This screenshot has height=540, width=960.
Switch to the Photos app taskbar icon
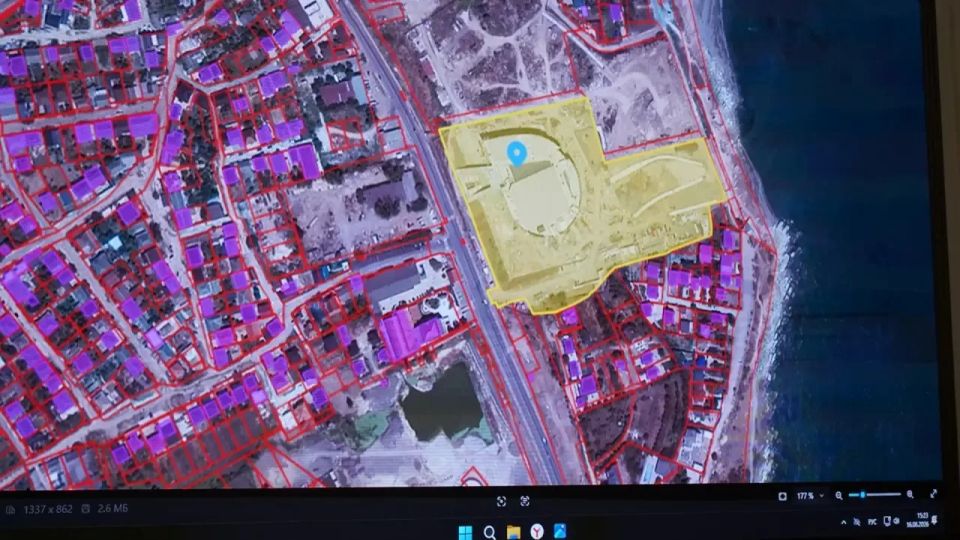coord(560,531)
